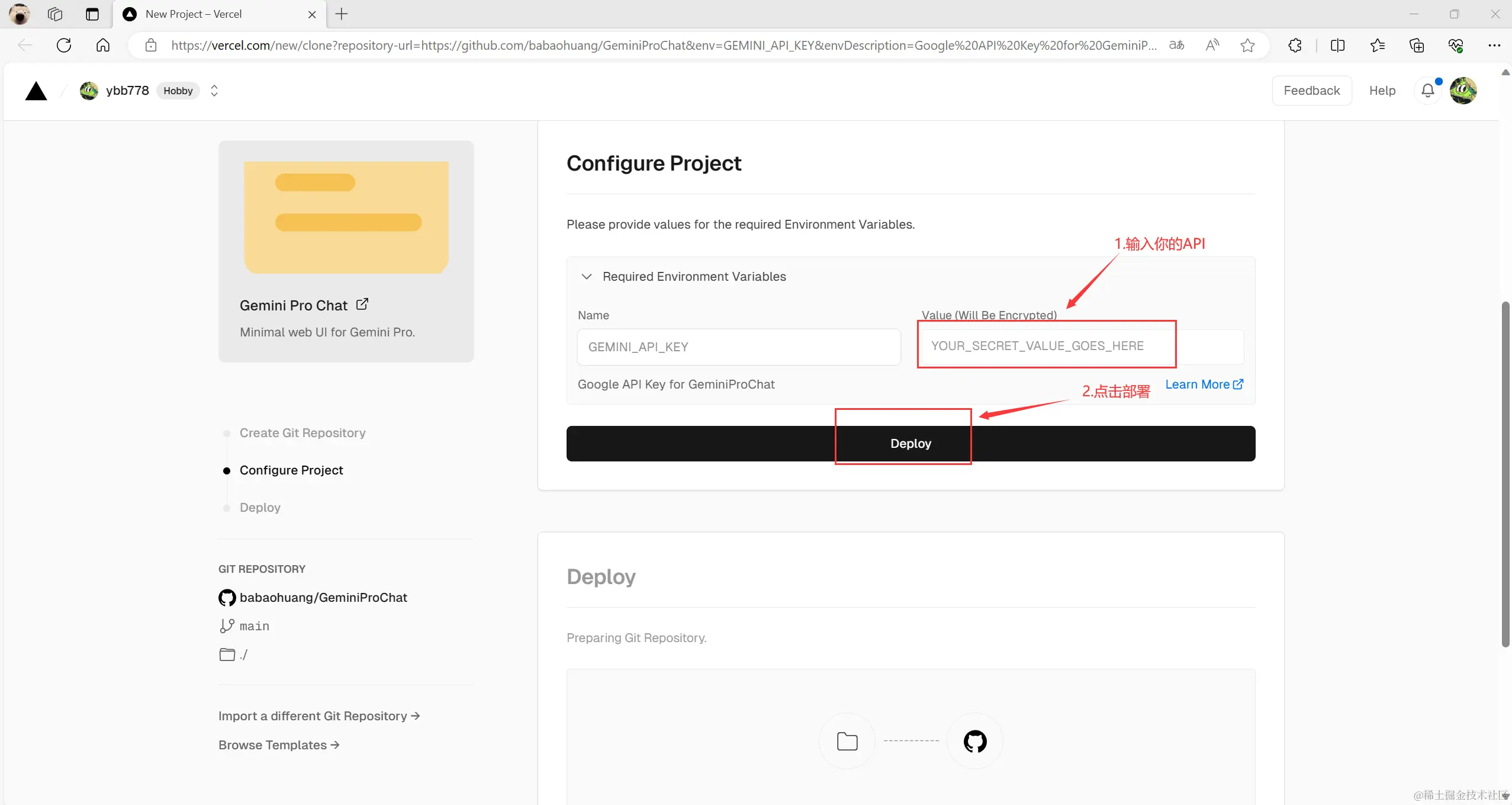Open Gemini Pro Chat external link icon
1512x805 pixels.
tap(362, 304)
